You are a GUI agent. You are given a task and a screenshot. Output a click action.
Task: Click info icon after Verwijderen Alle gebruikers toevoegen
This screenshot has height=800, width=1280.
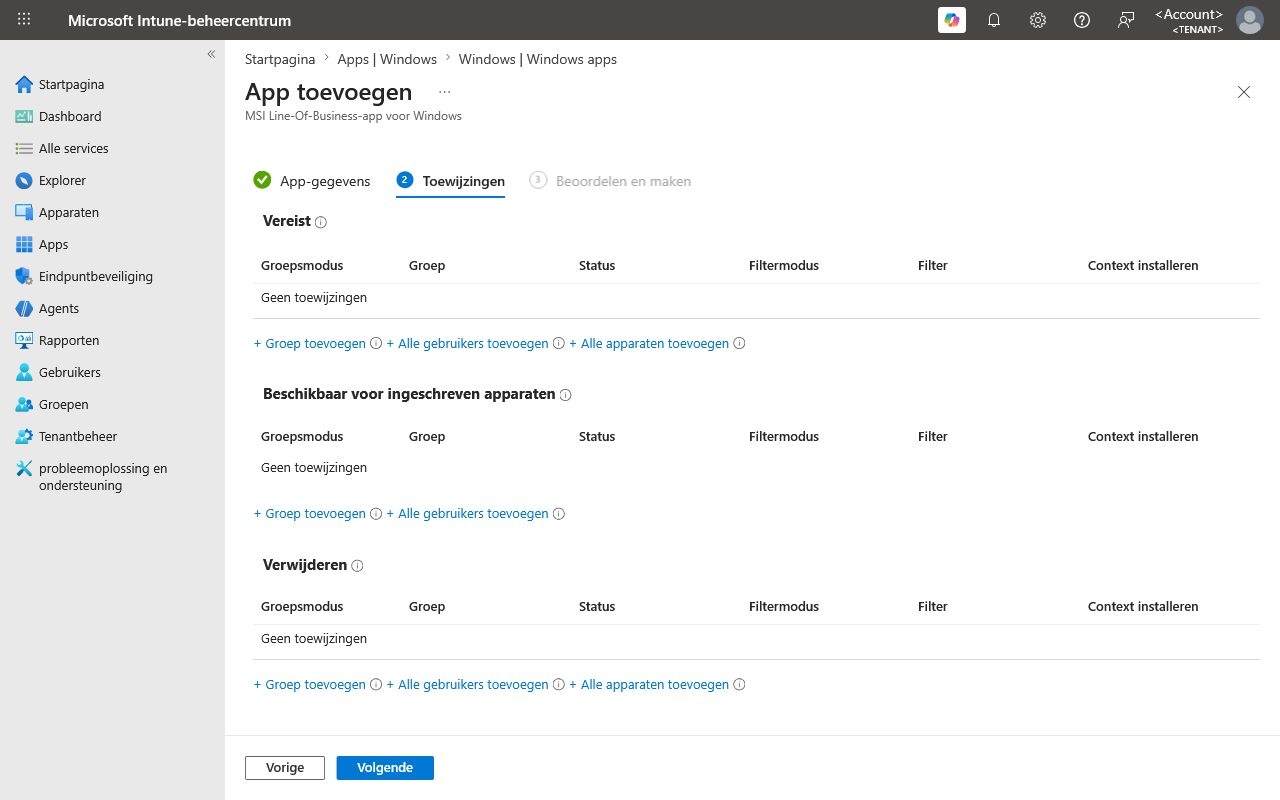click(x=559, y=685)
